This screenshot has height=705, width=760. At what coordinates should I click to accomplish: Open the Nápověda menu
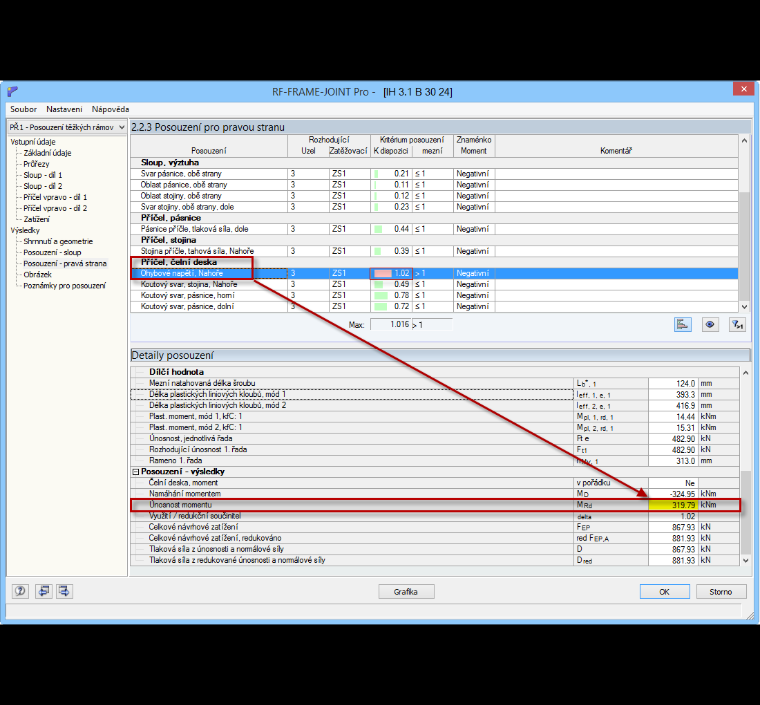[111, 109]
